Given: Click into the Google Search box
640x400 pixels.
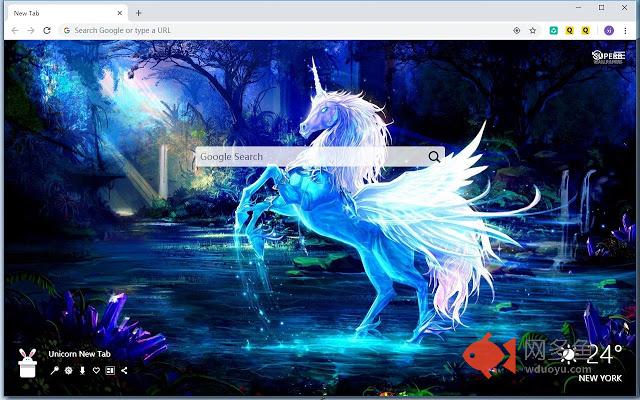Looking at the screenshot, I should 320,157.
